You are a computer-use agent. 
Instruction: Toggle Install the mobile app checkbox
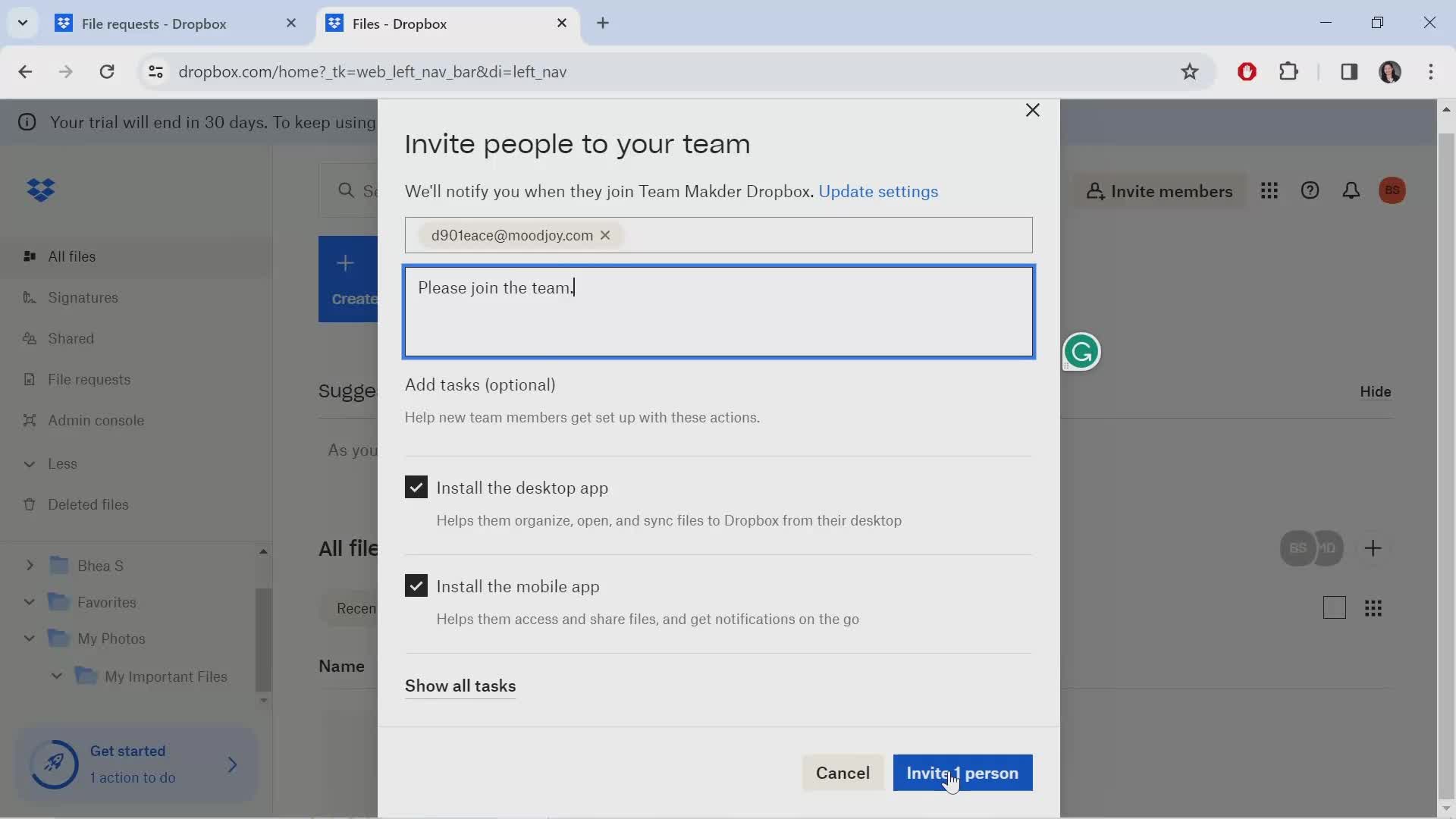coord(416,586)
